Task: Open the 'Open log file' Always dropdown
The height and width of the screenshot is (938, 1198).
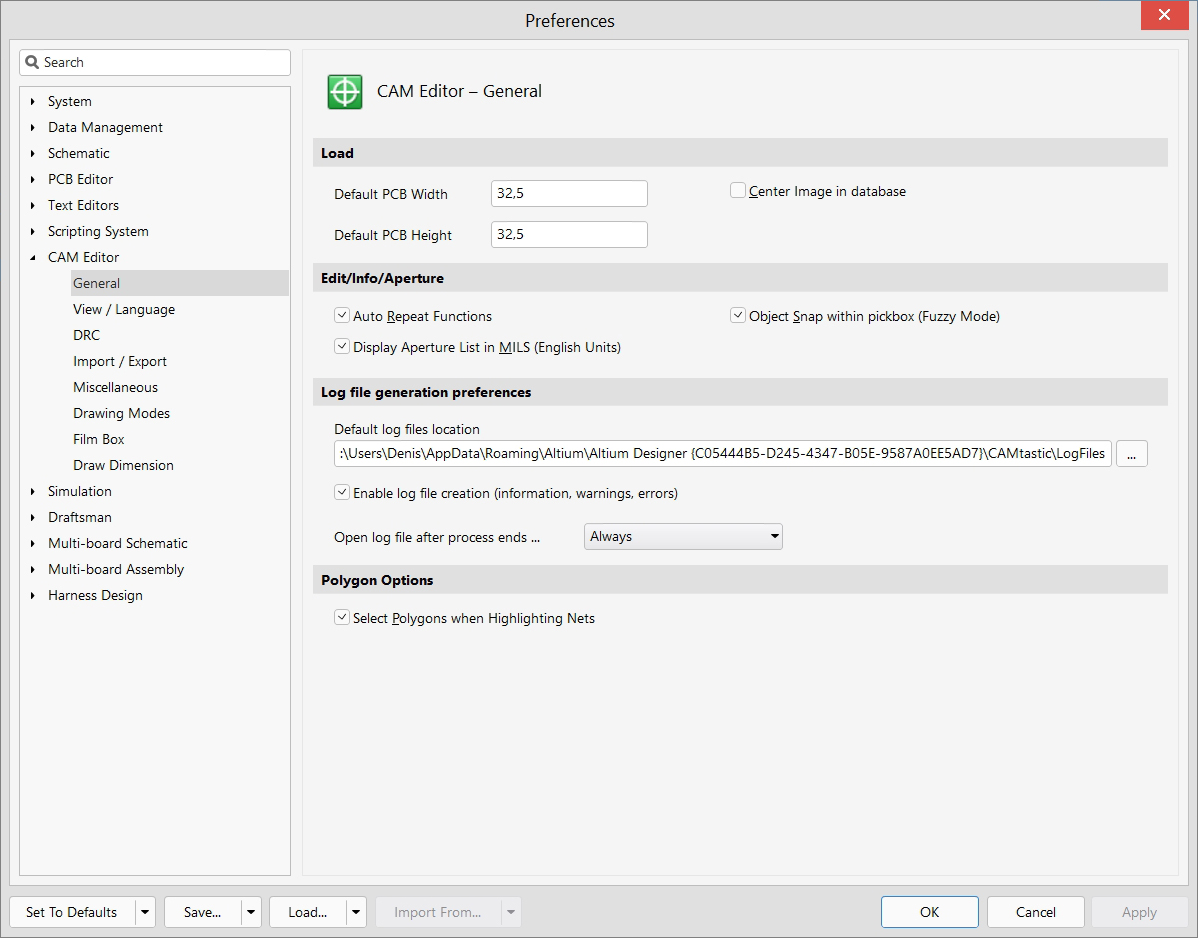Action: click(x=683, y=536)
